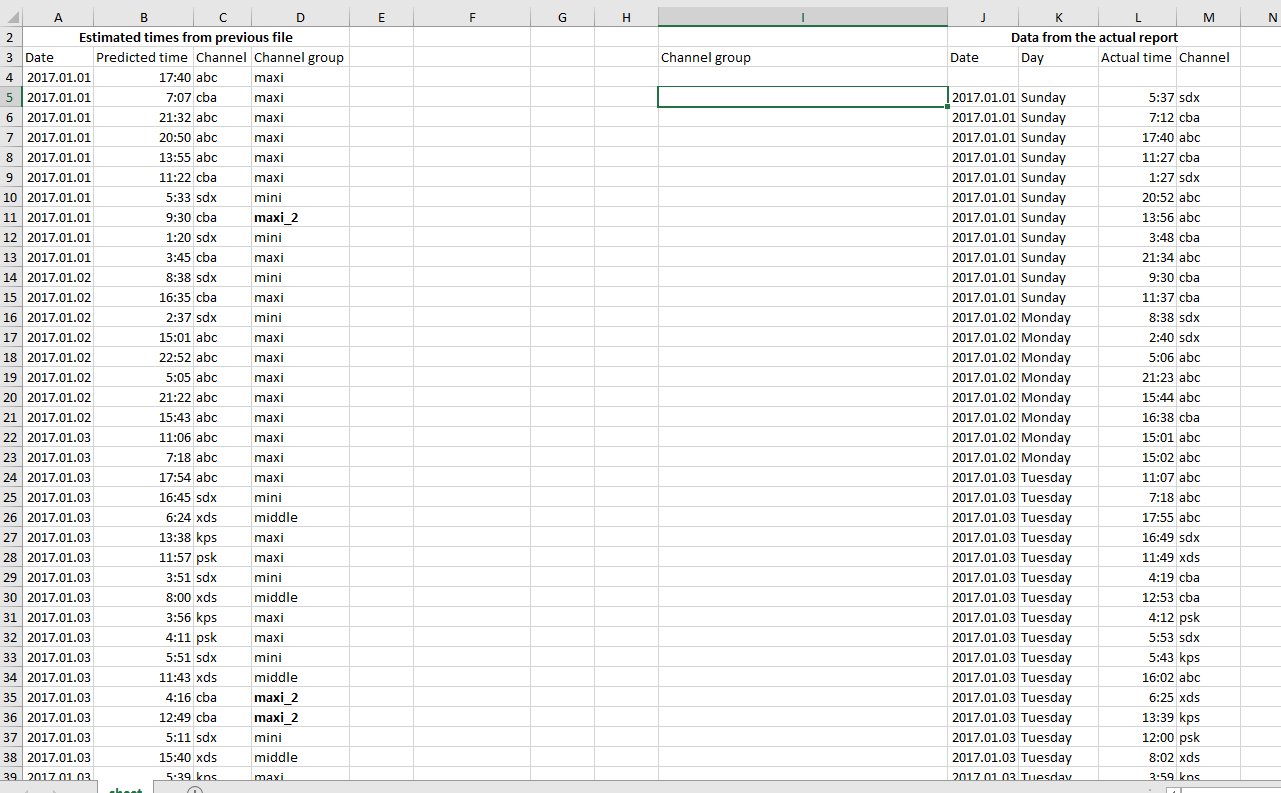
Task: Click 'Tuesday' beside actual time 11:07
Action: point(1059,477)
